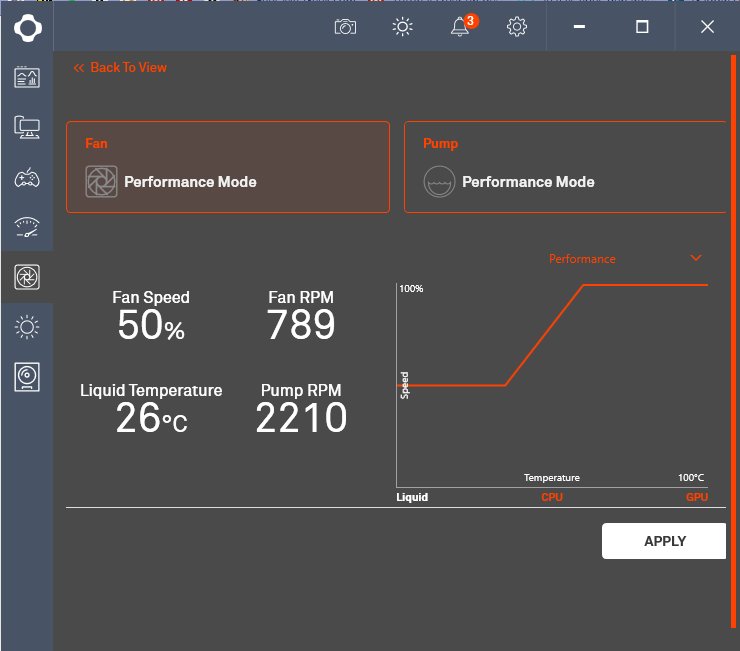This screenshot has height=651, width=740.
Task: Open the devices sidebar icon
Action: click(26, 127)
